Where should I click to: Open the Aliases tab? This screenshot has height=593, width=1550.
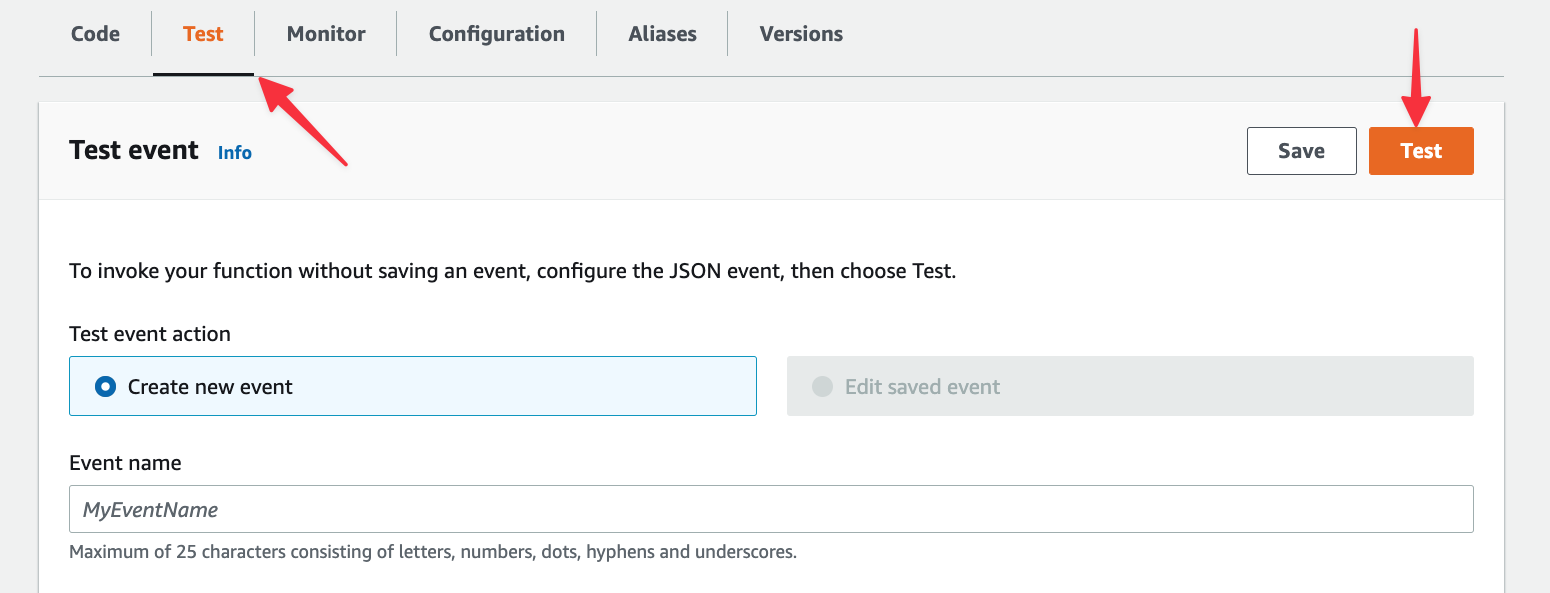tap(662, 34)
